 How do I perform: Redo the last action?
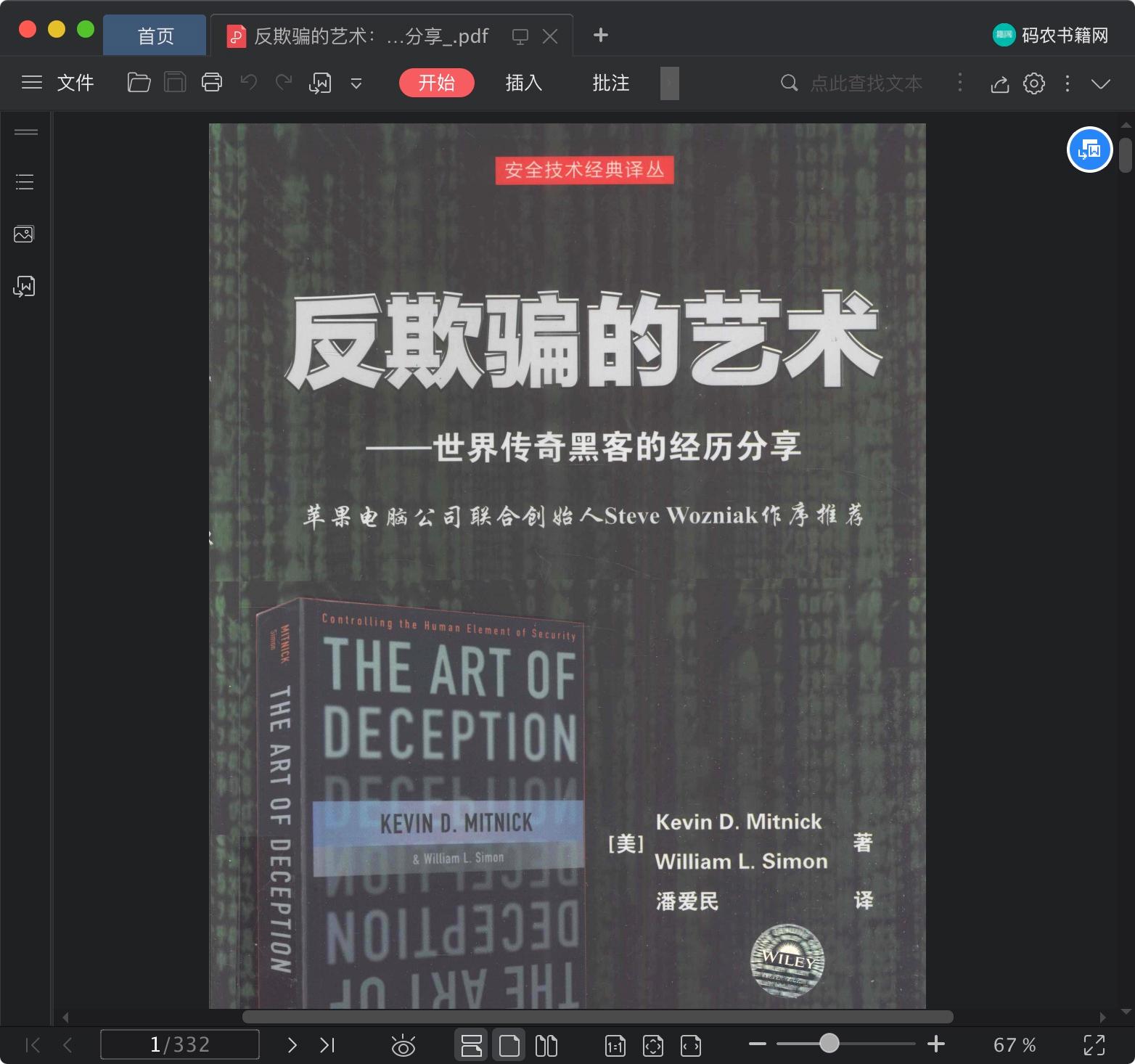click(284, 83)
